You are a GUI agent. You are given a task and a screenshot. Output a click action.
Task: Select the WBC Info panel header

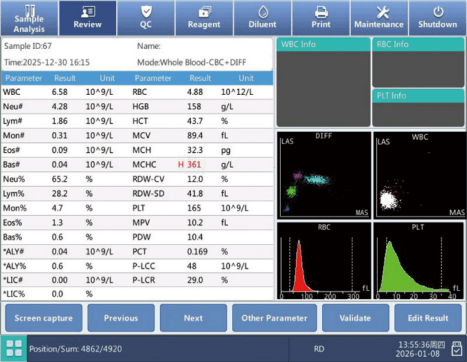coord(323,44)
